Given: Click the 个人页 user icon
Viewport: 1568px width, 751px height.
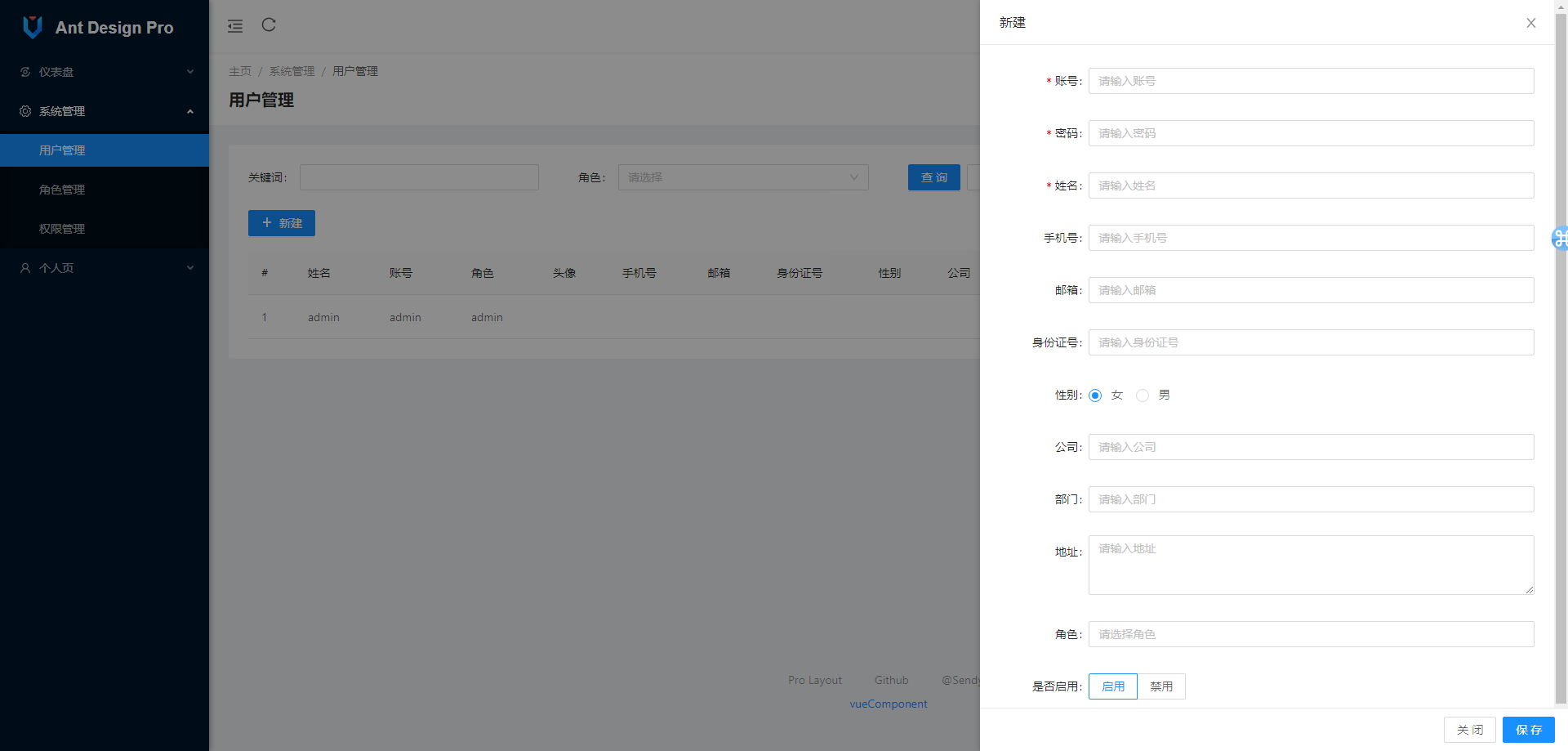Looking at the screenshot, I should [x=25, y=268].
